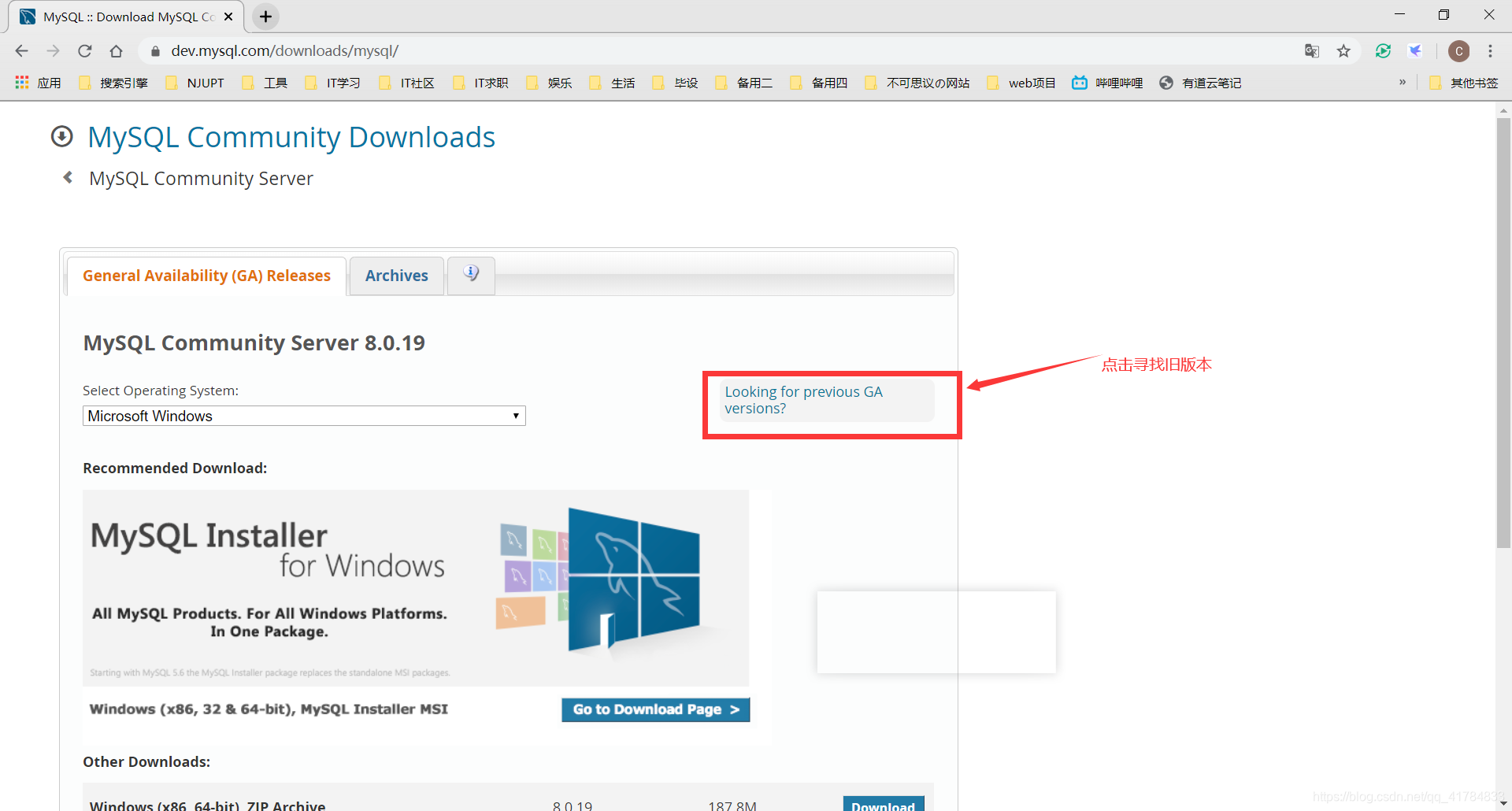The width and height of the screenshot is (1512, 811).
Task: Bookmark this page with the star icon
Action: 1343,51
